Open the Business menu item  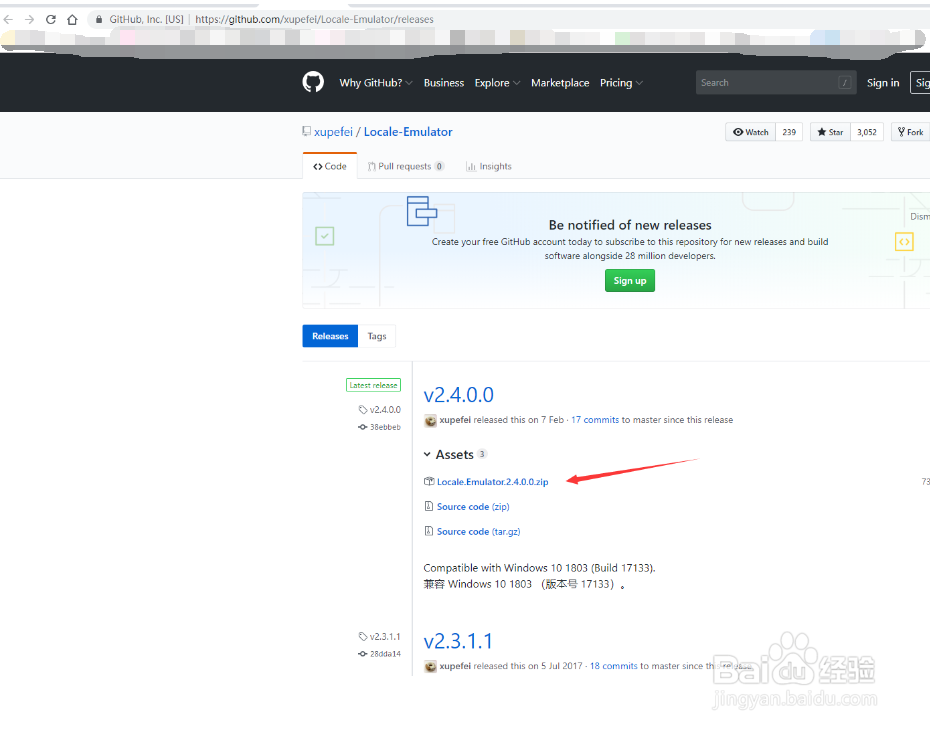tap(444, 82)
